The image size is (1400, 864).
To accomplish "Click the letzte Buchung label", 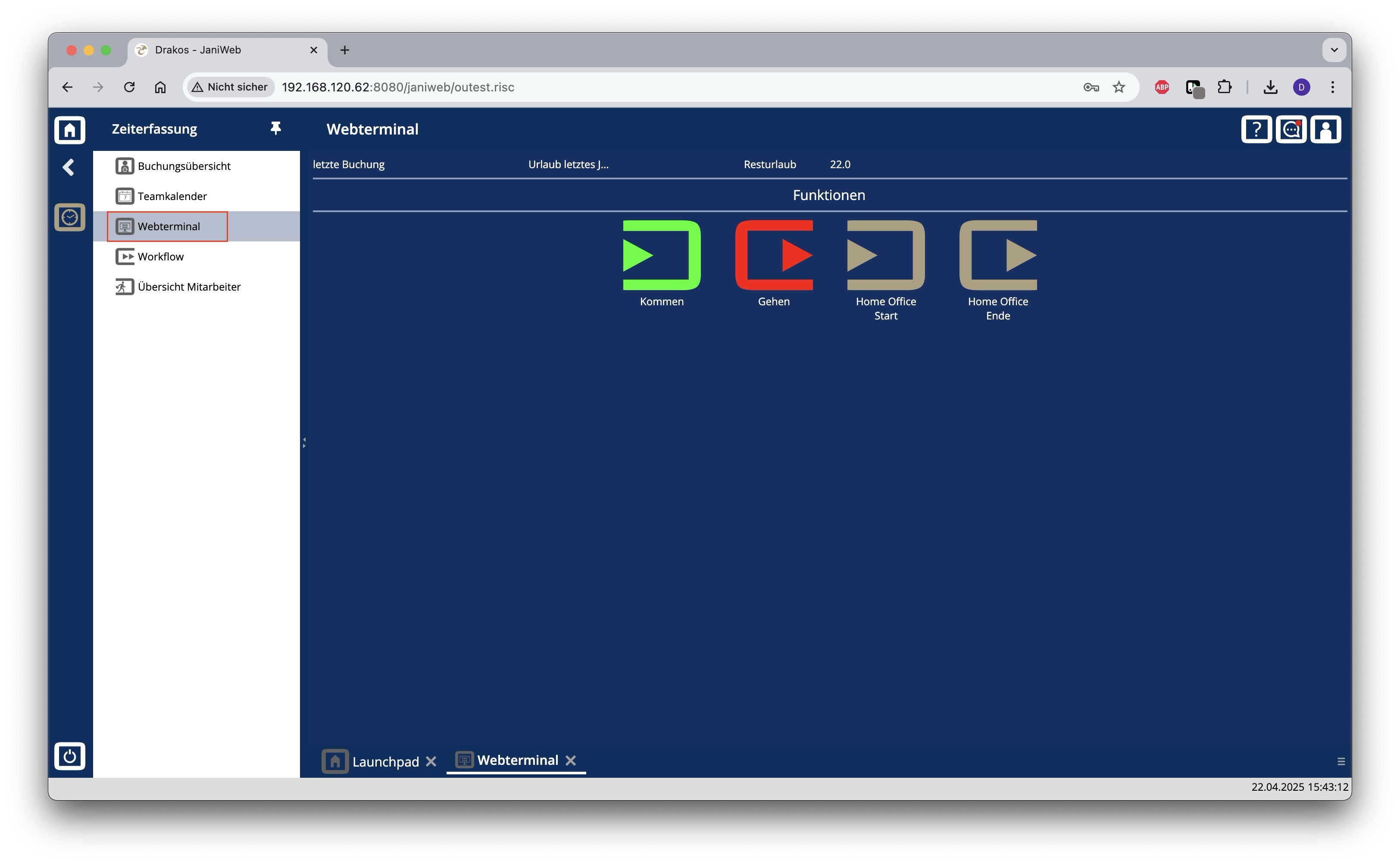I will (348, 165).
